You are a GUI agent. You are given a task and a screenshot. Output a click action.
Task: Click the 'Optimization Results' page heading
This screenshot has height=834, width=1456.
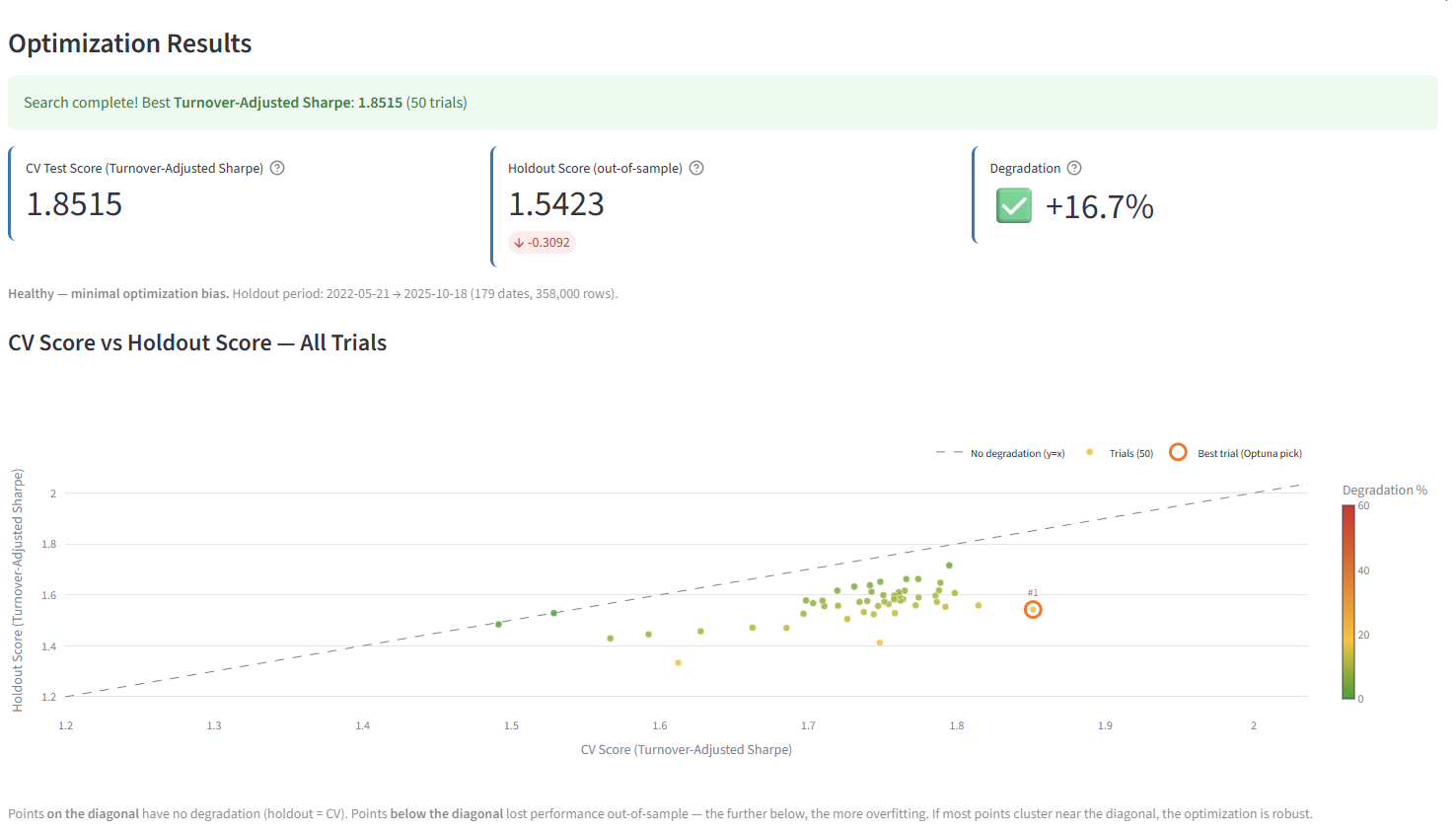pos(130,43)
